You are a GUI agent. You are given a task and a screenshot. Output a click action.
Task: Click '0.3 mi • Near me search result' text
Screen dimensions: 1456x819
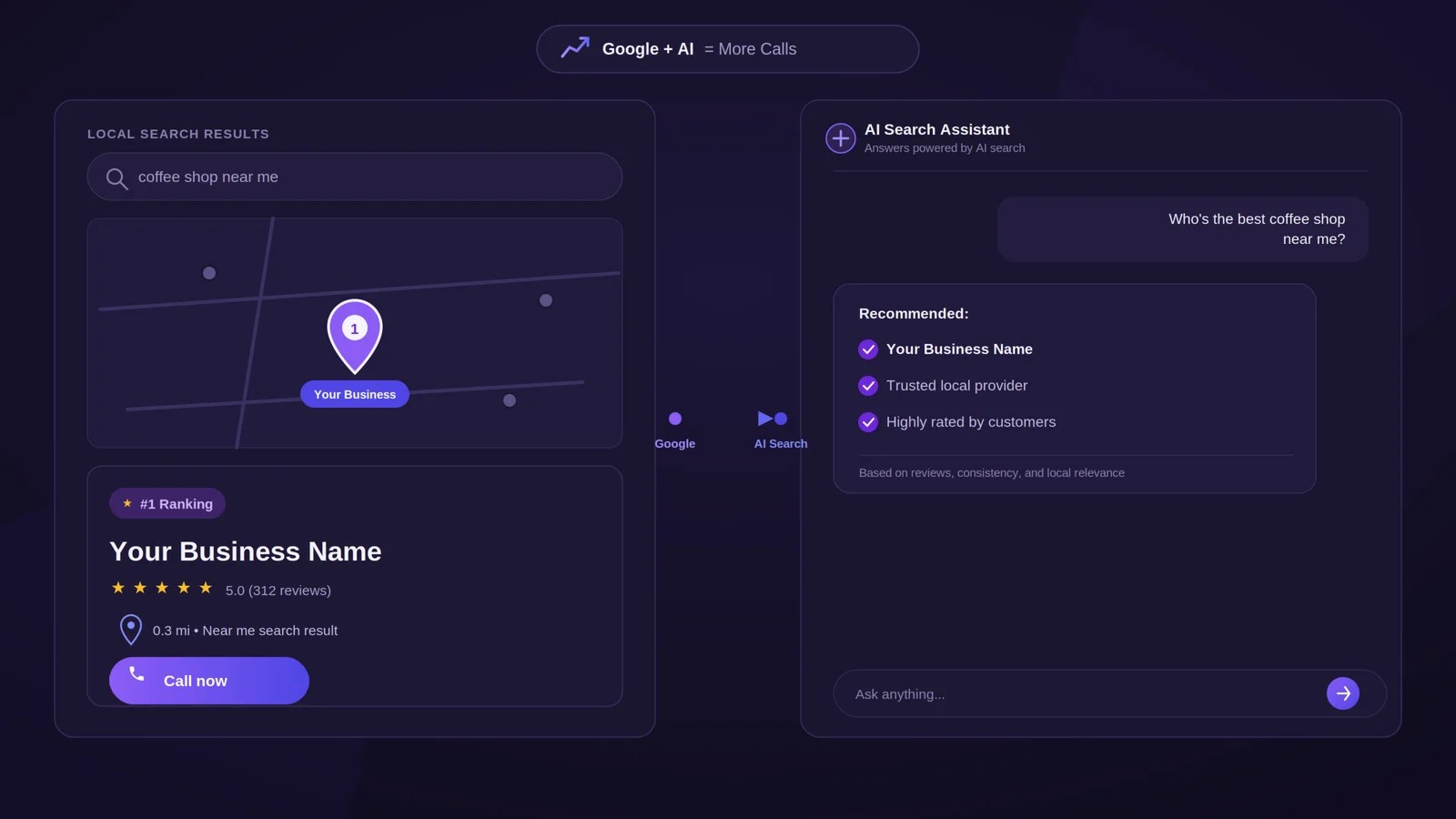[x=245, y=631]
